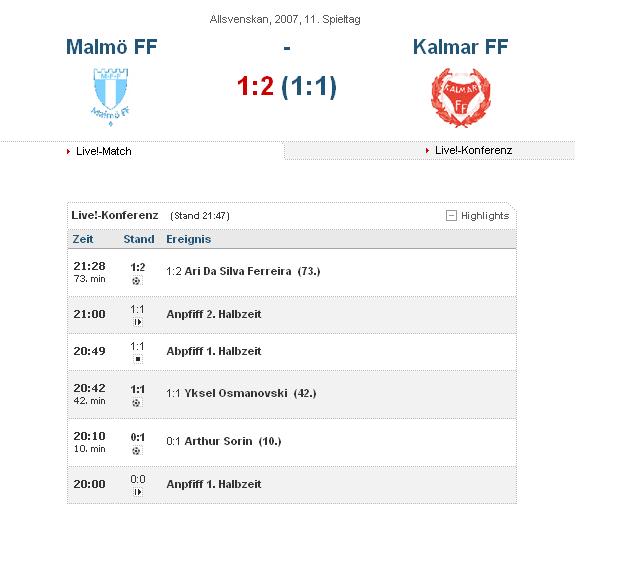624x564 pixels.
Task: Open the Kalmar FF team name link
Action: coord(461,47)
